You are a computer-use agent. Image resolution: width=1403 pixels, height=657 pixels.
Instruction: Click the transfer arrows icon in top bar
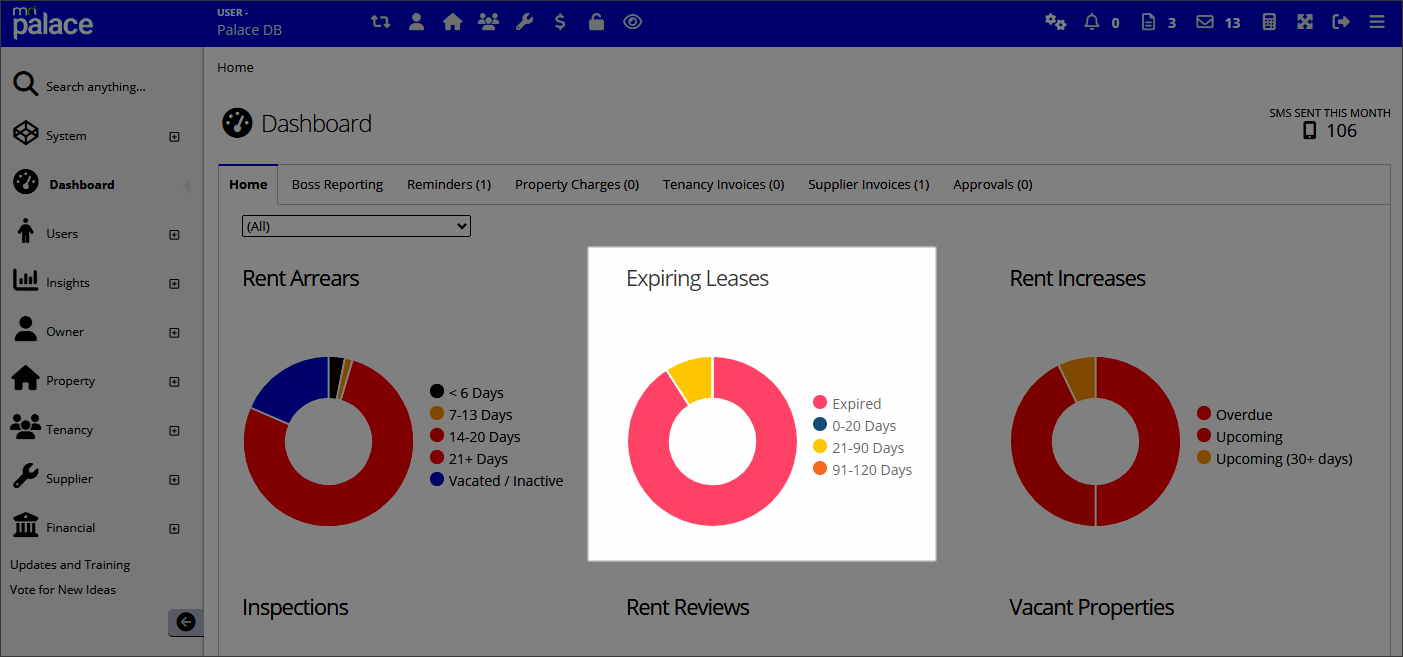[380, 21]
